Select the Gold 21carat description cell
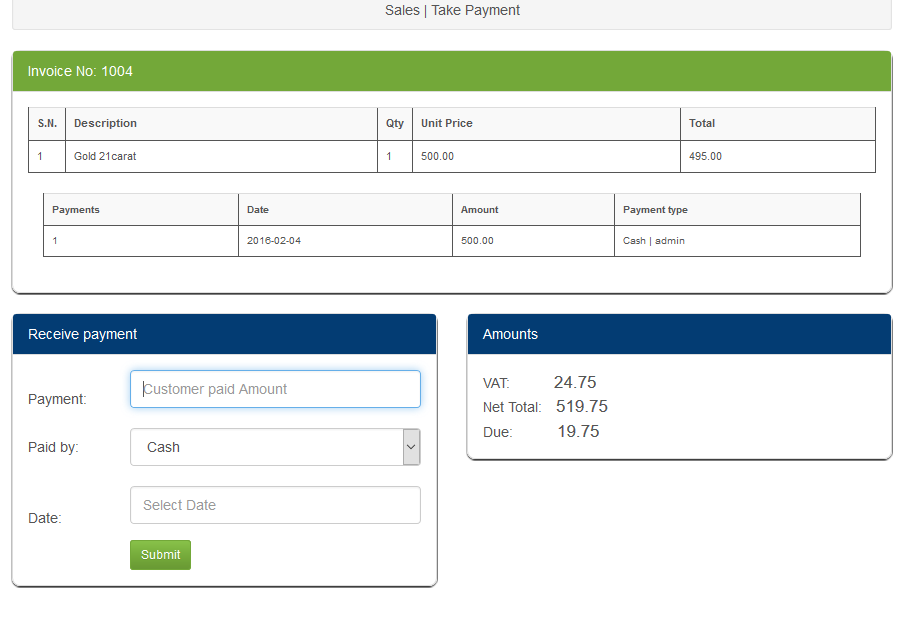The height and width of the screenshot is (621, 921). click(x=221, y=156)
